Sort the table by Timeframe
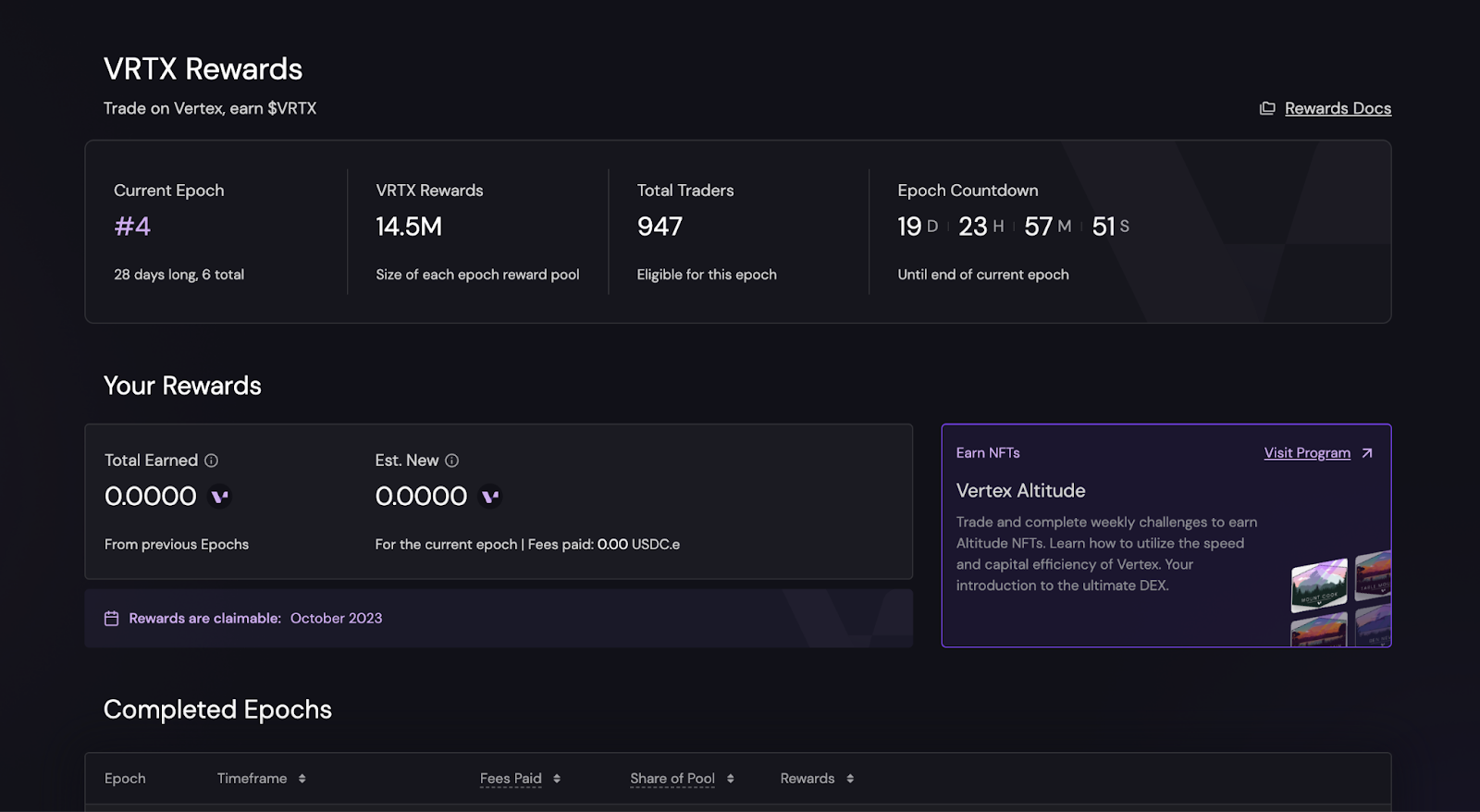1480x812 pixels. pyautogui.click(x=261, y=779)
